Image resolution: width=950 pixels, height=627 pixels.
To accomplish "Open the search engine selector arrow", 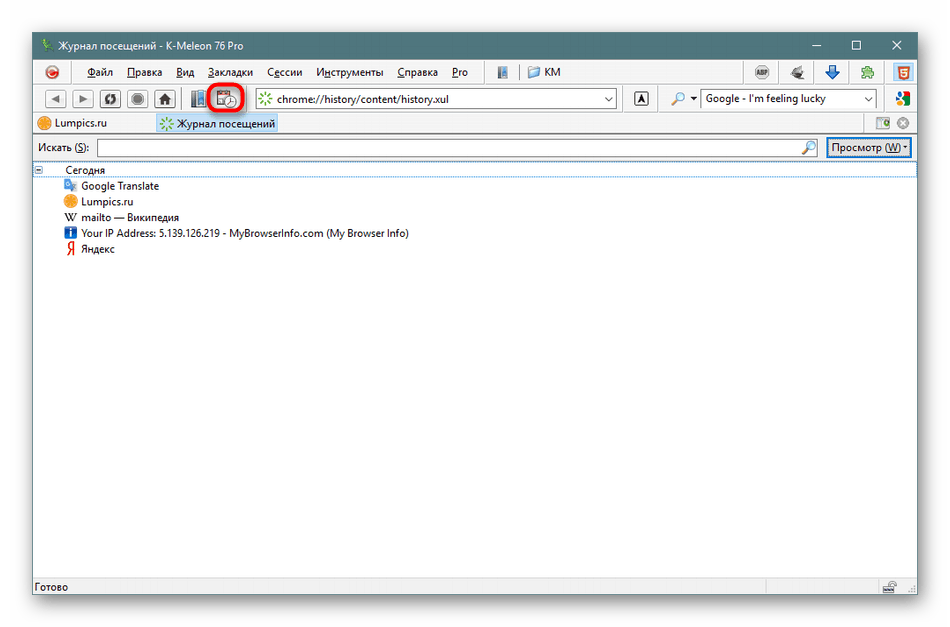I will click(x=693, y=99).
